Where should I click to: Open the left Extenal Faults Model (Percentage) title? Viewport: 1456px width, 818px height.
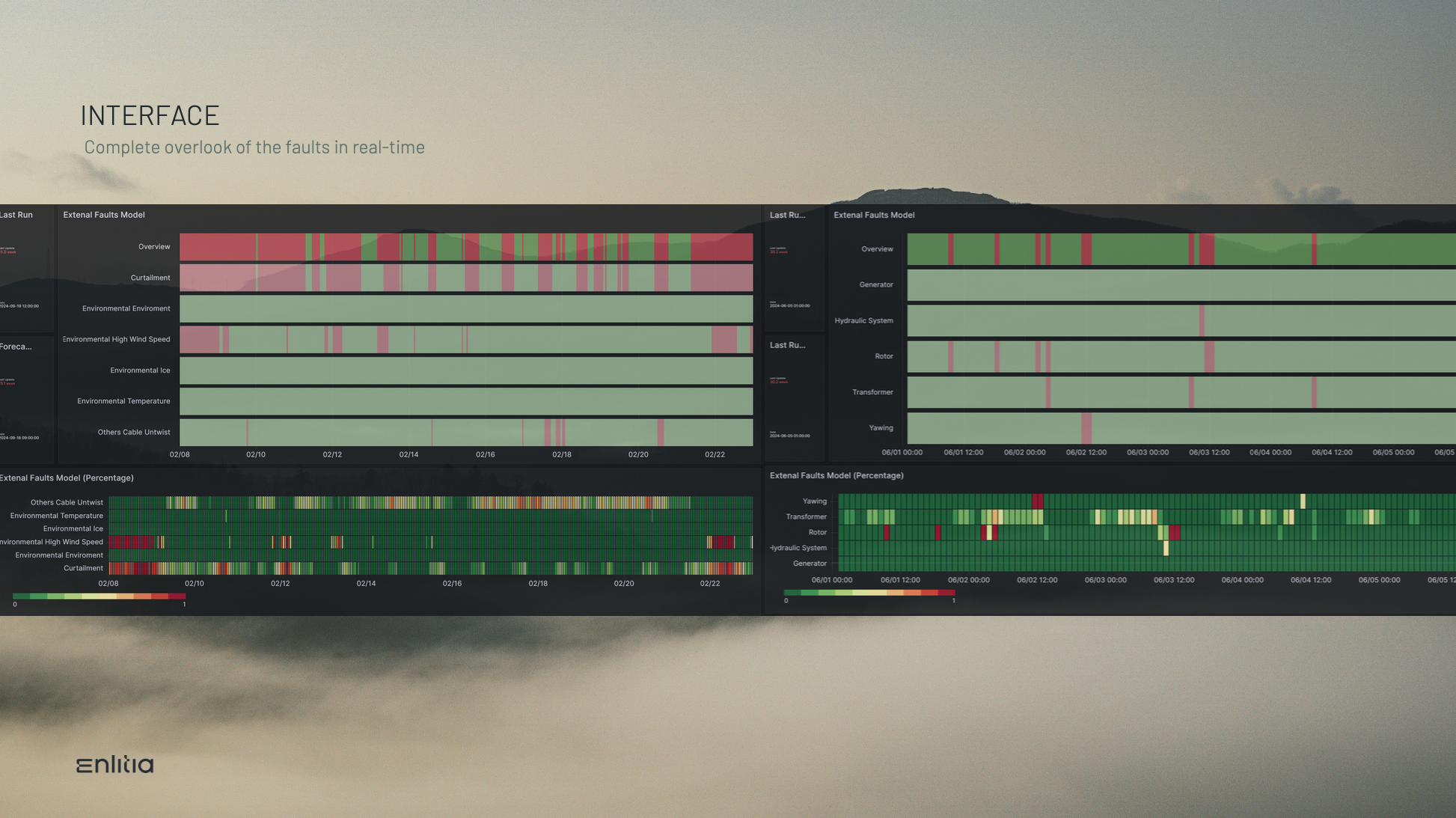(x=67, y=477)
